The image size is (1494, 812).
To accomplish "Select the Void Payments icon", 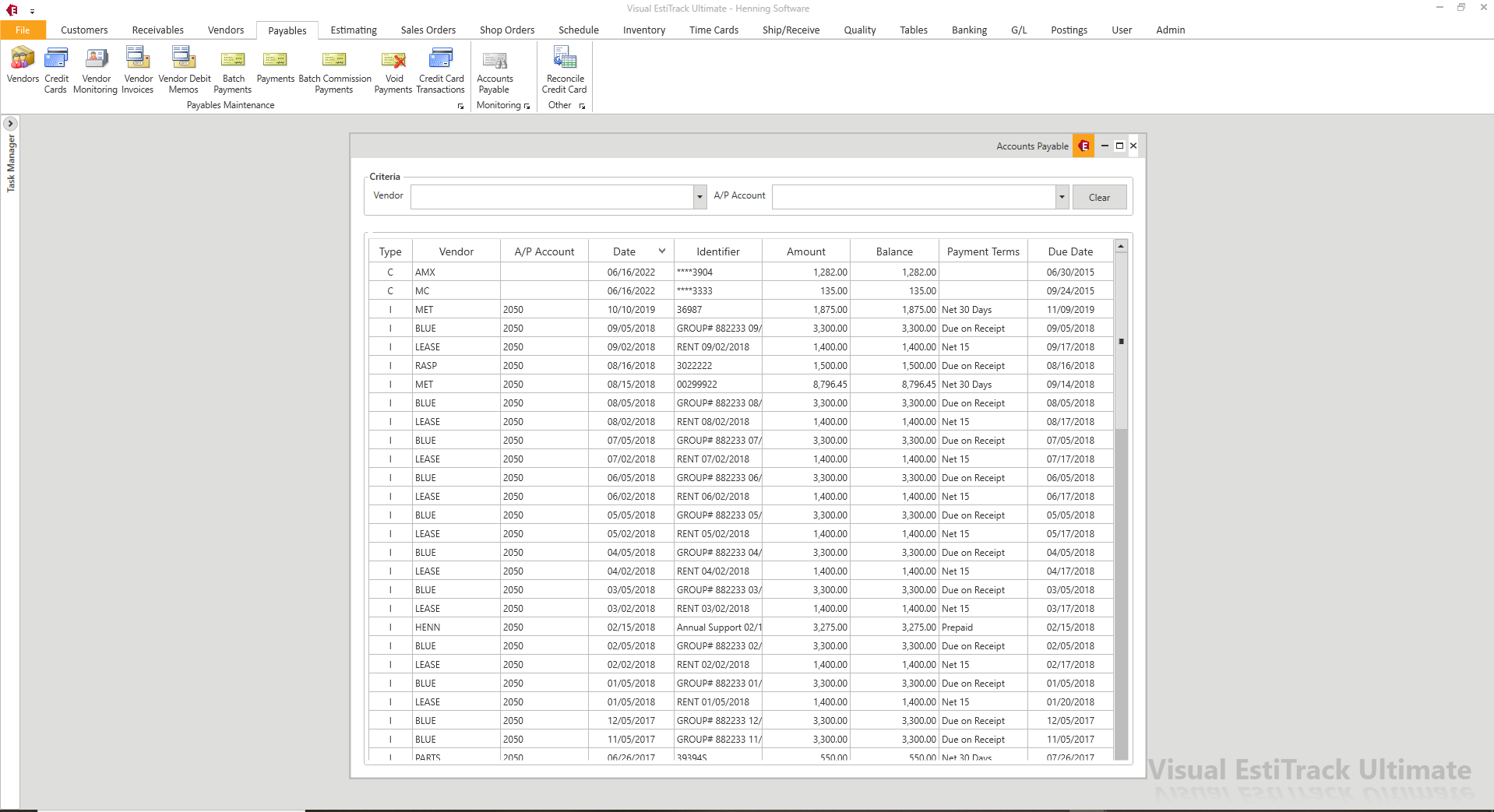I will [x=393, y=69].
